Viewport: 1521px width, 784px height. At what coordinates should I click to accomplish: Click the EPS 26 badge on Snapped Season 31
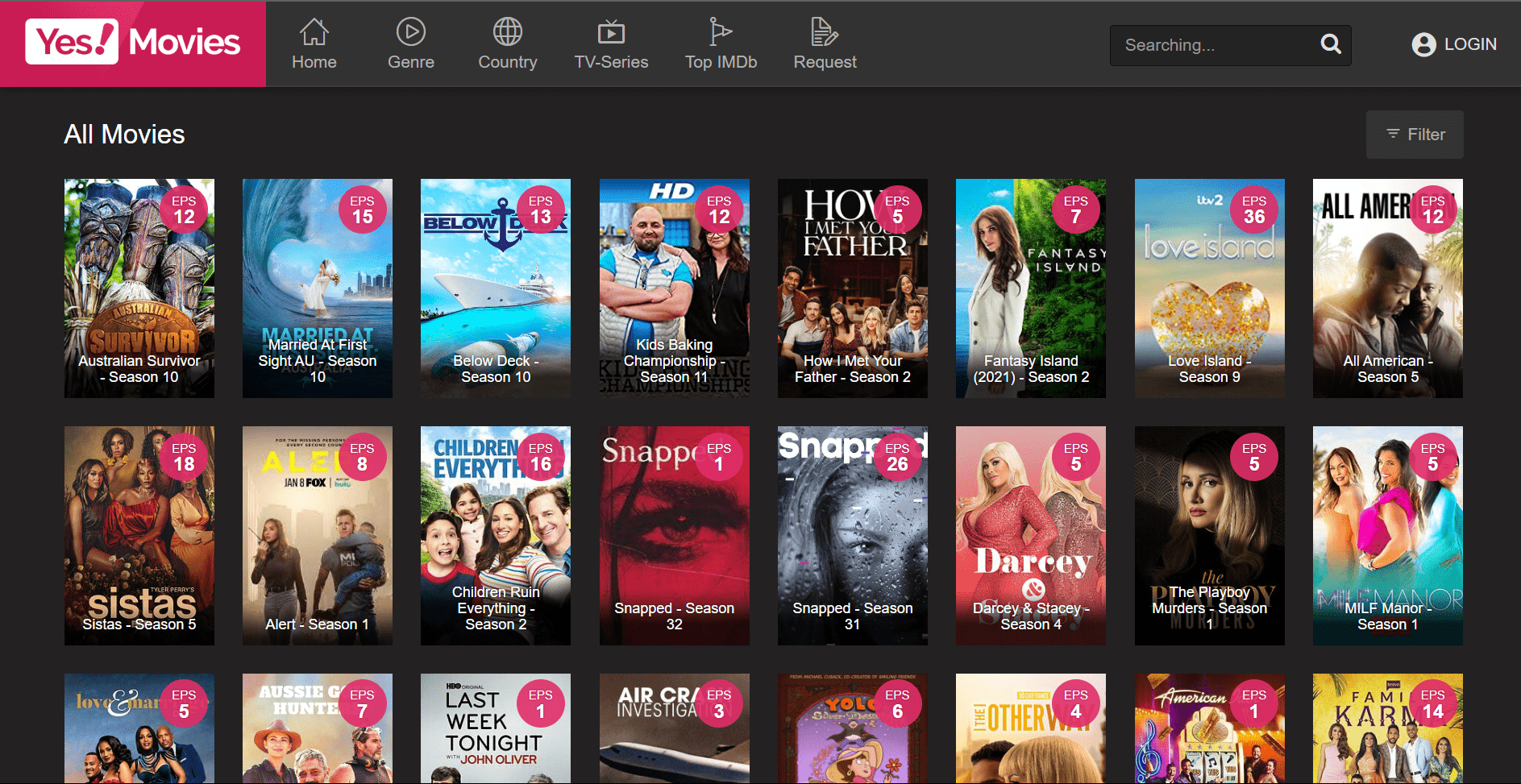897,457
